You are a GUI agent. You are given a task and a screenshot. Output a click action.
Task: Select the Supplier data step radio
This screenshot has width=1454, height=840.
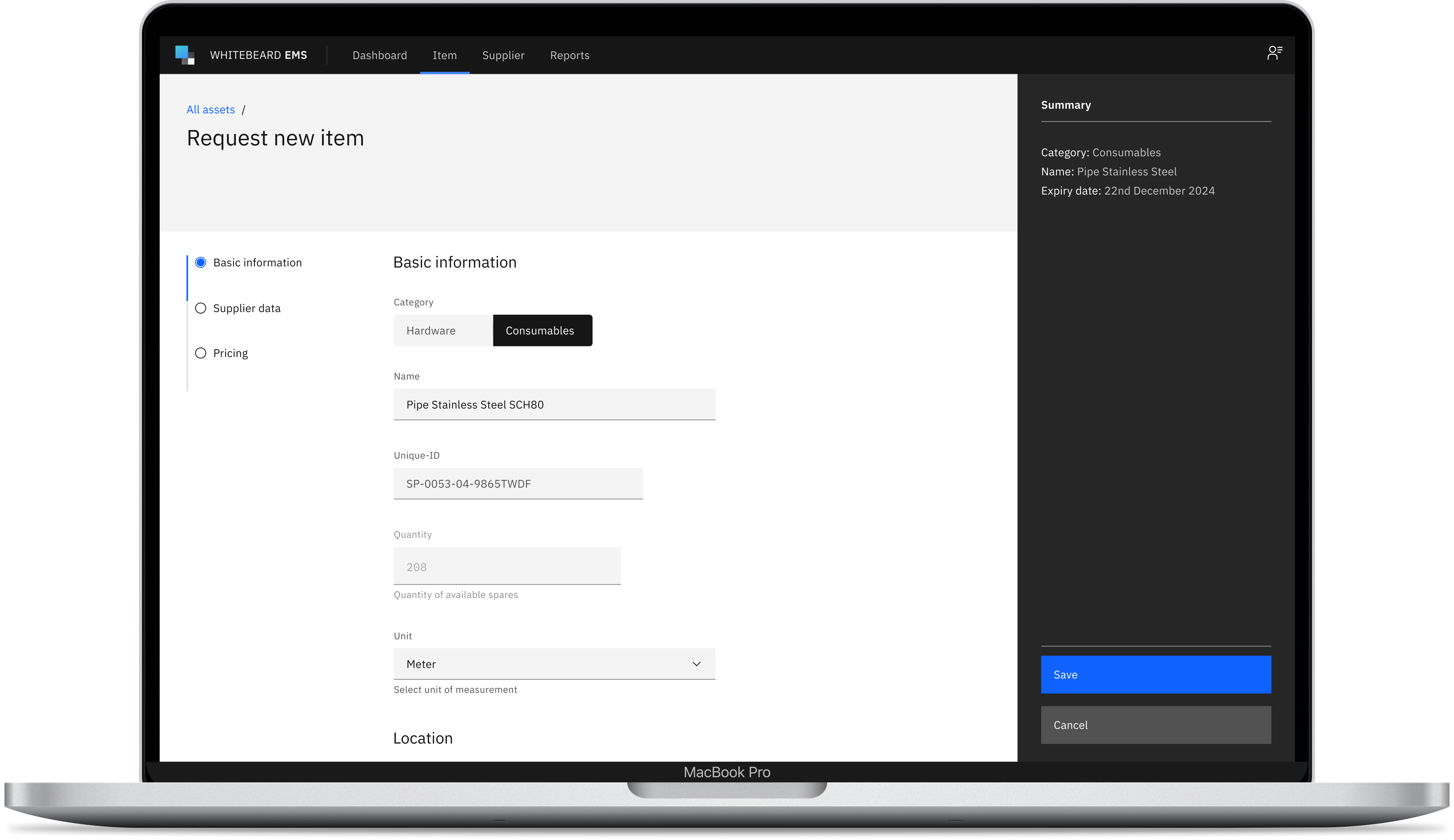(x=201, y=308)
